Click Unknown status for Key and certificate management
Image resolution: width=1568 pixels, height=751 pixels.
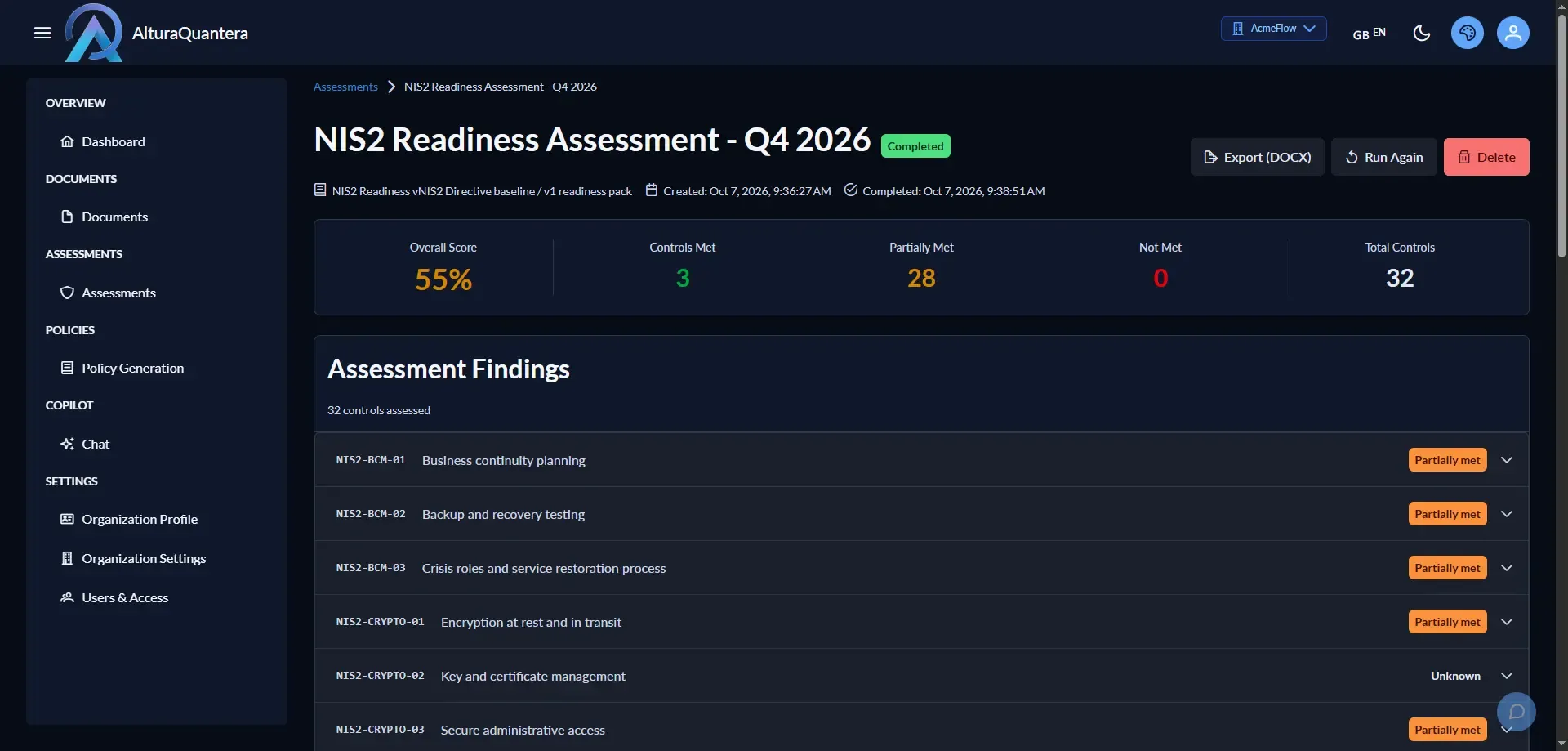[1455, 676]
